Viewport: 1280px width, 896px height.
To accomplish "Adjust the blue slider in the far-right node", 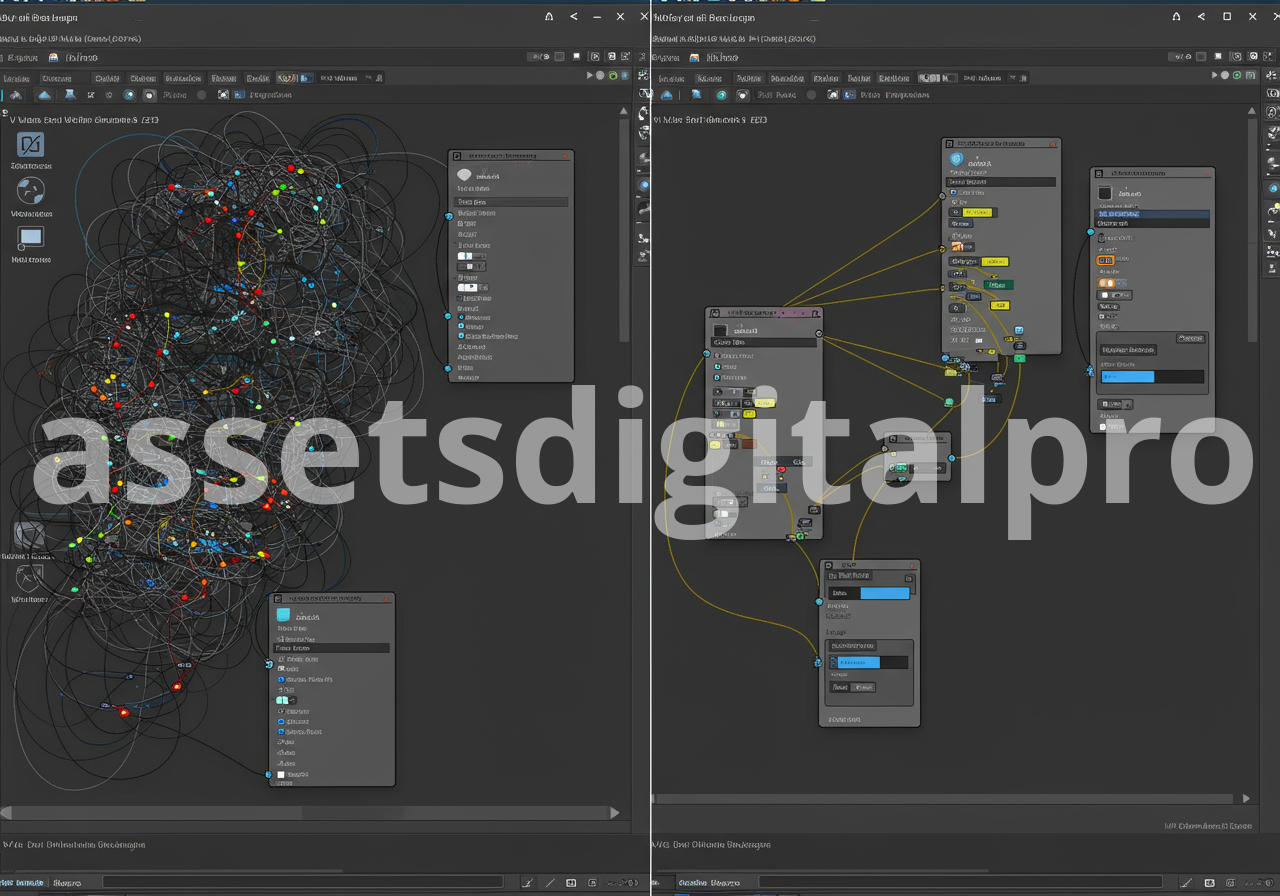I will 1152,377.
